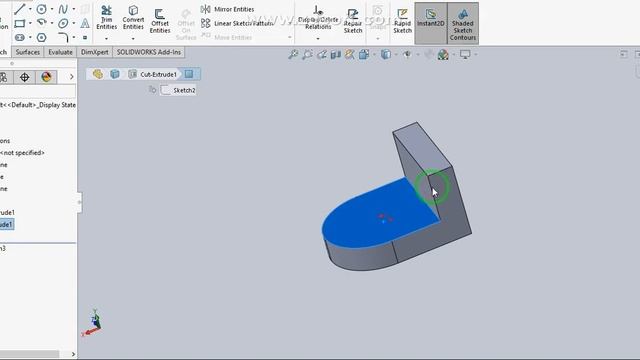Collapse feature tree panel handle
Image resolution: width=640 pixels, height=360 pixels.
[79, 202]
